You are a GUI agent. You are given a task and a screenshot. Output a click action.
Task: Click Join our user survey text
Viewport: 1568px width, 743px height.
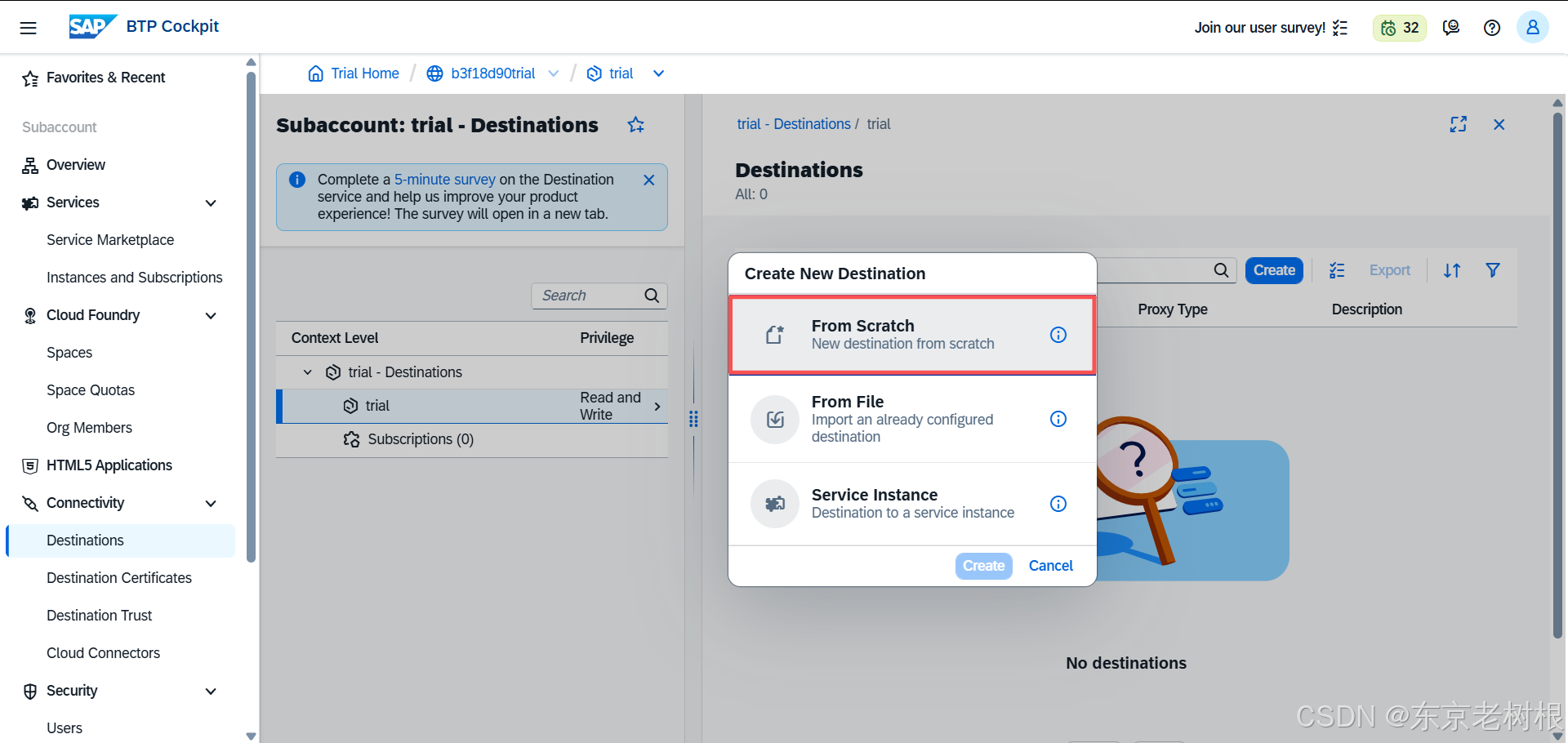click(1259, 28)
